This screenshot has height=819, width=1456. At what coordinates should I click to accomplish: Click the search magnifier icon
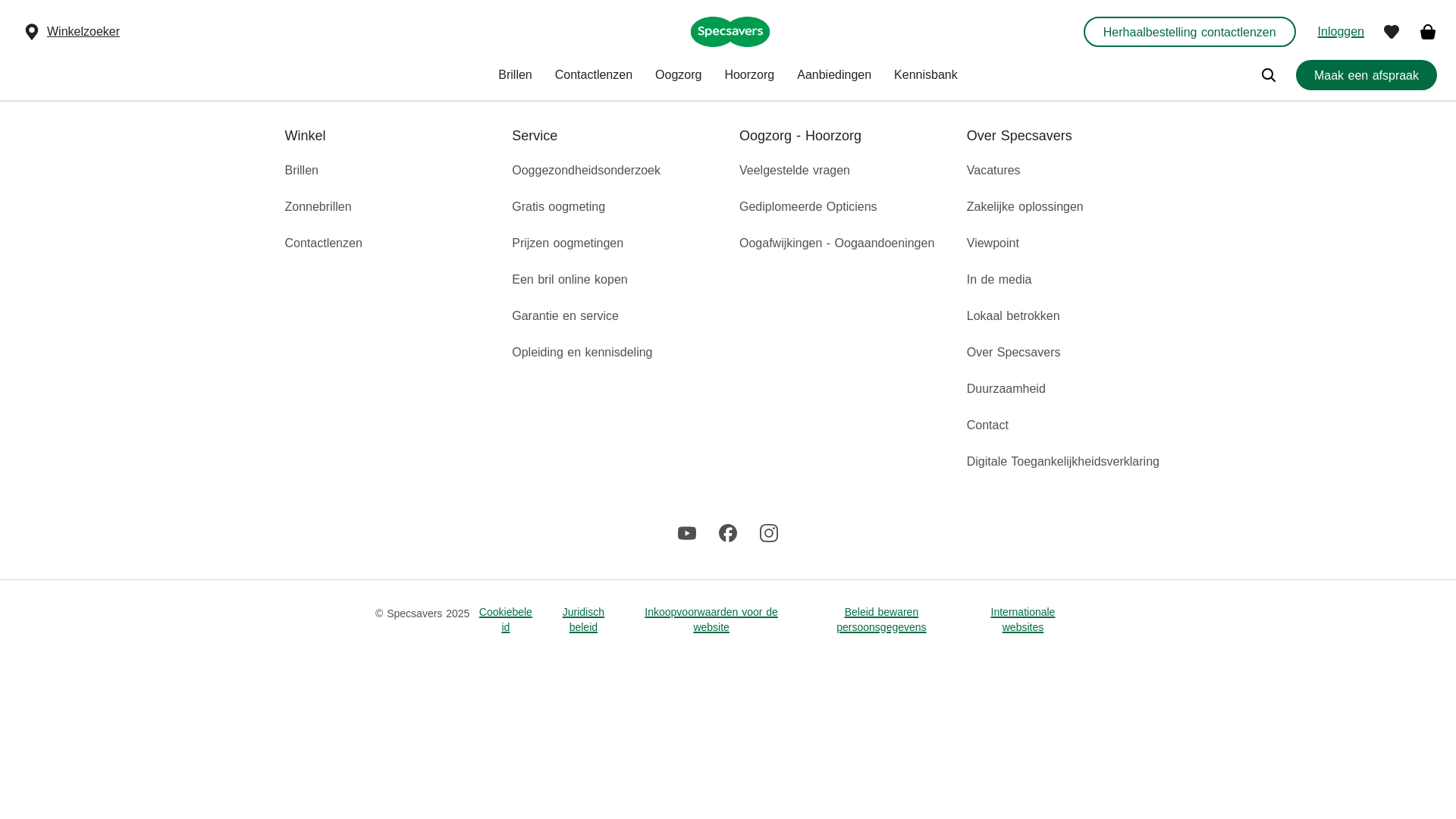(1269, 75)
